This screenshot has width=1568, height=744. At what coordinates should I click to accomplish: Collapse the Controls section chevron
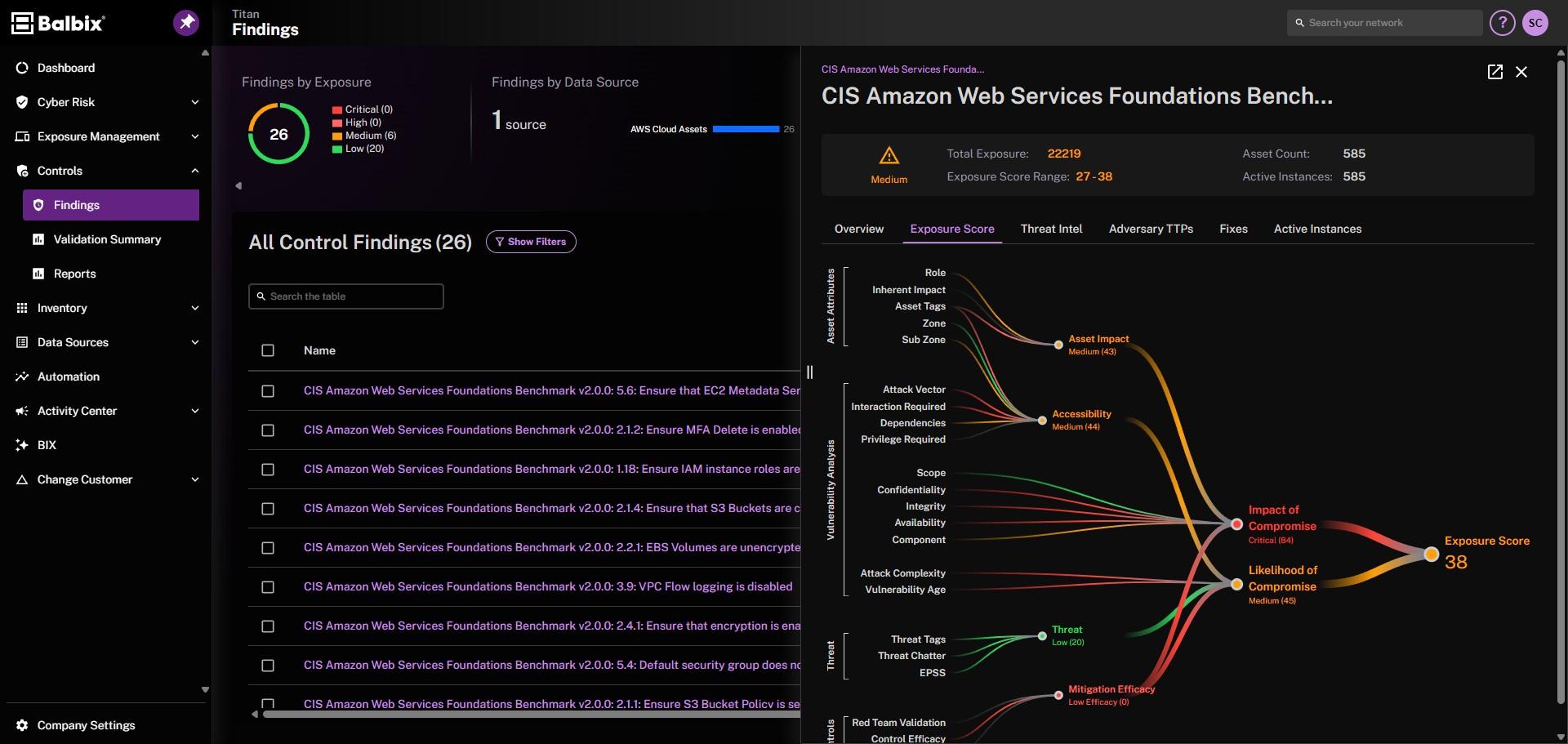(194, 171)
